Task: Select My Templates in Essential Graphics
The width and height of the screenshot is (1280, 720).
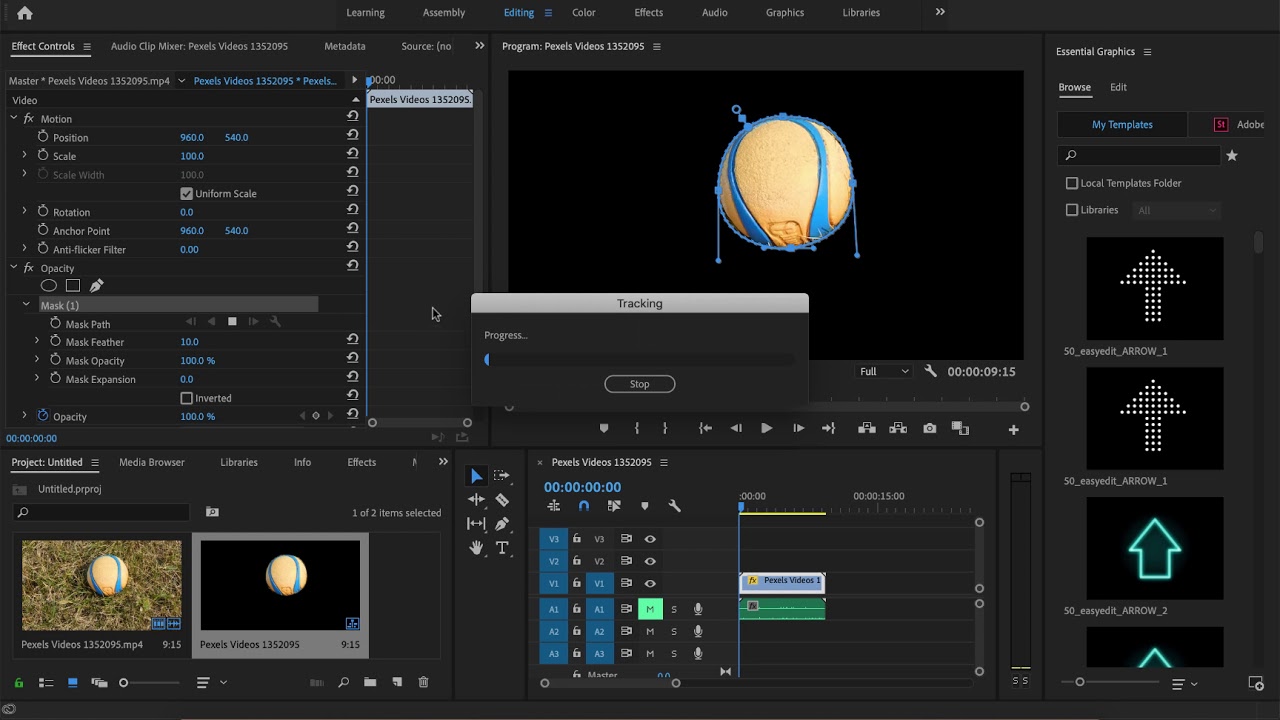Action: 1122,124
